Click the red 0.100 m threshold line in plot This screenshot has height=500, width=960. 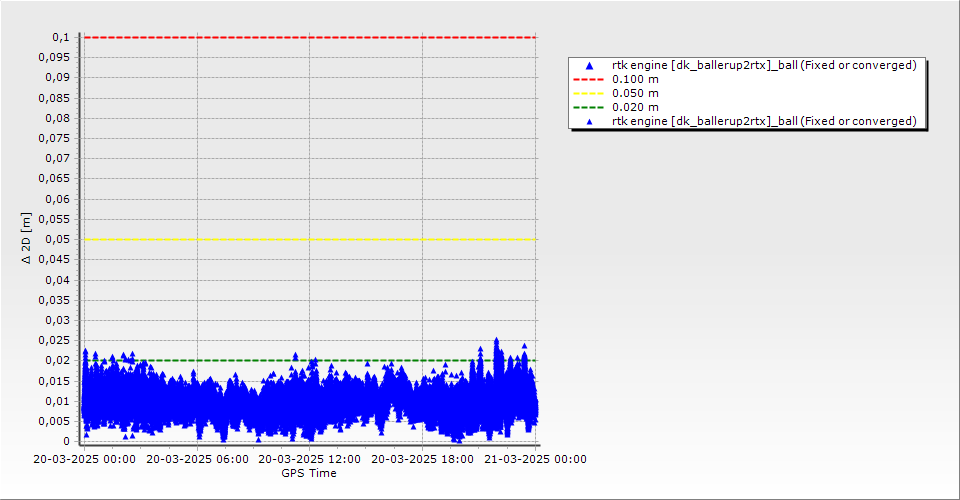pos(310,37)
